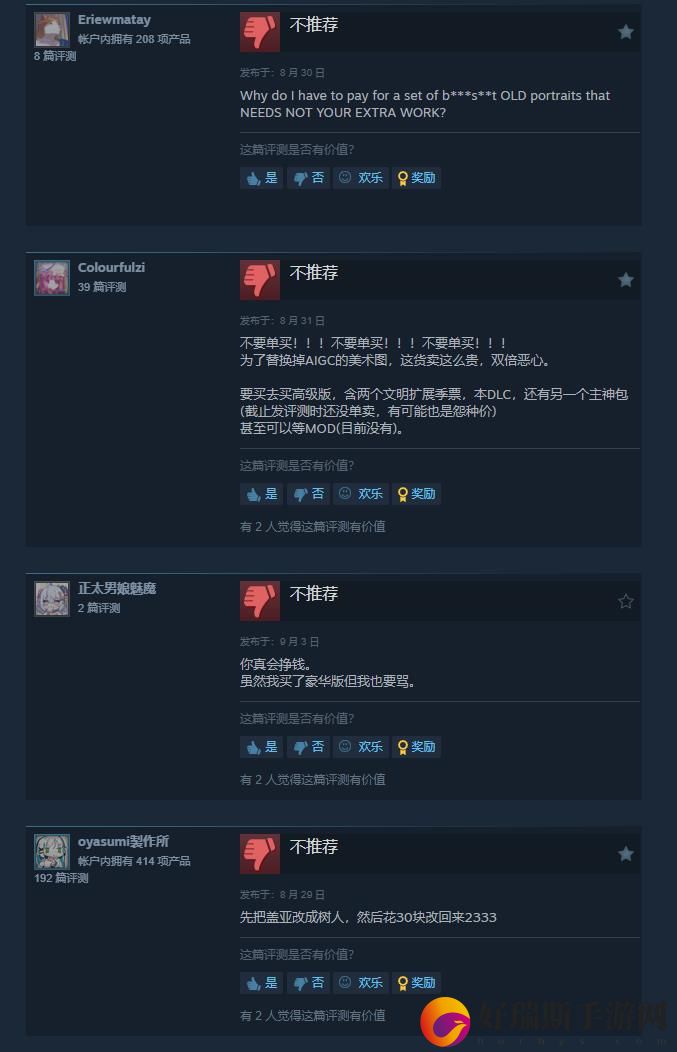This screenshot has width=677, height=1052.
Task: Open the Colourfulzi username link
Action: coord(111,267)
